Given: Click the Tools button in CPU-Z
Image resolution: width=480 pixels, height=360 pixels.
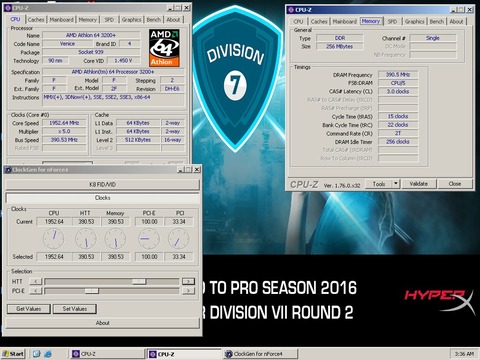Looking at the screenshot, I should click(379, 184).
